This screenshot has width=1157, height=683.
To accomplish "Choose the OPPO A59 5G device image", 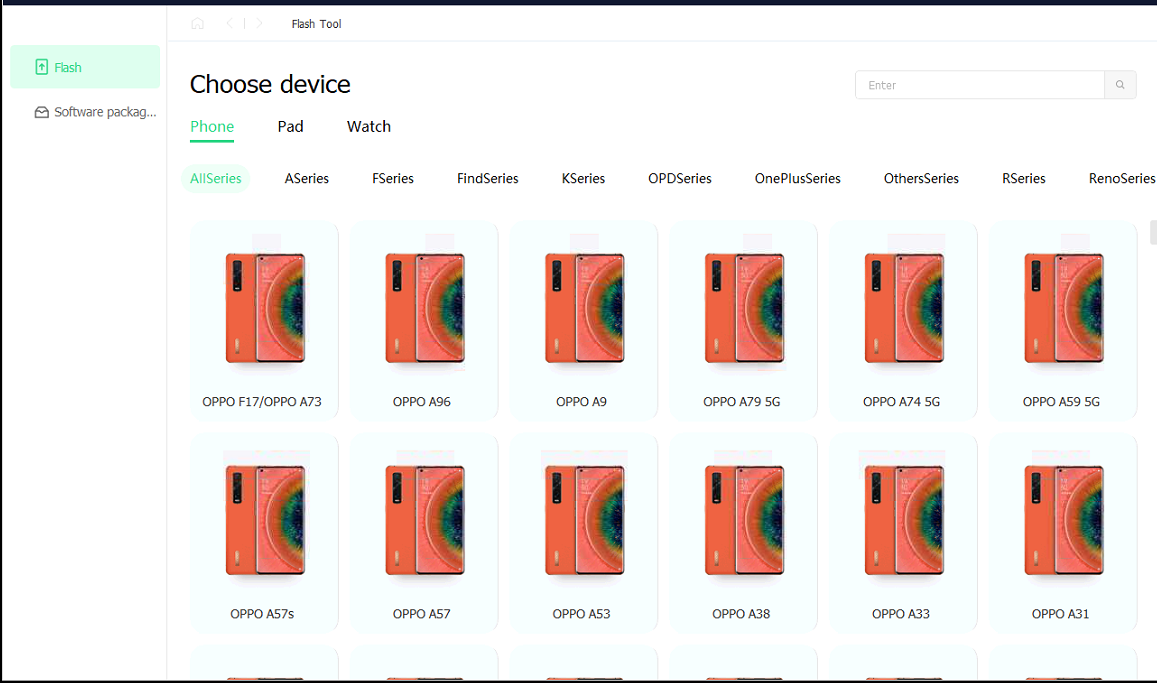I will [x=1063, y=308].
